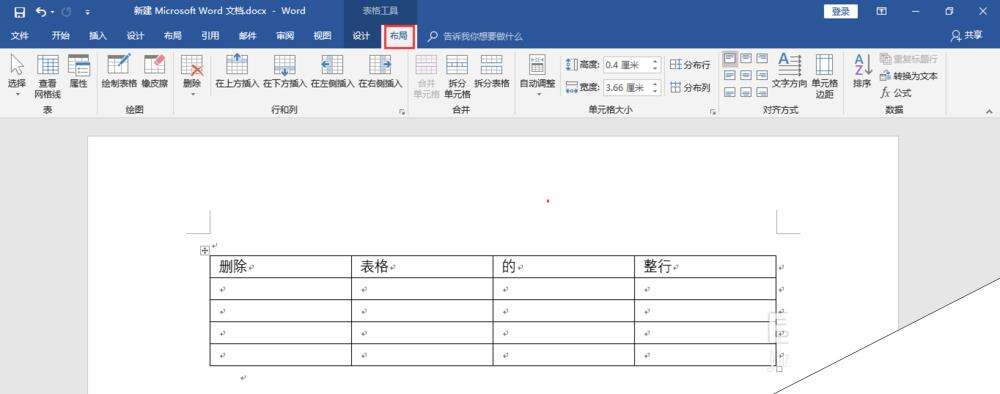Click Split Table (拆分表格)
1000x394 pixels.
[x=492, y=71]
